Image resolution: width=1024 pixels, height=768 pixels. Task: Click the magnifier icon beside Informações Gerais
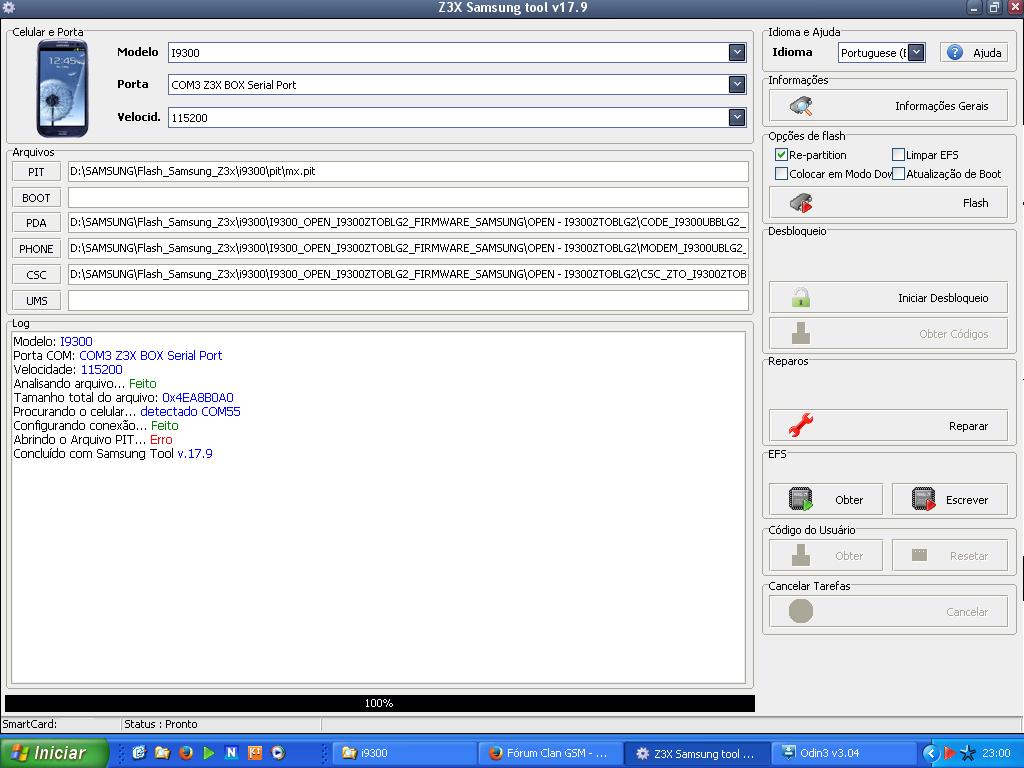801,106
